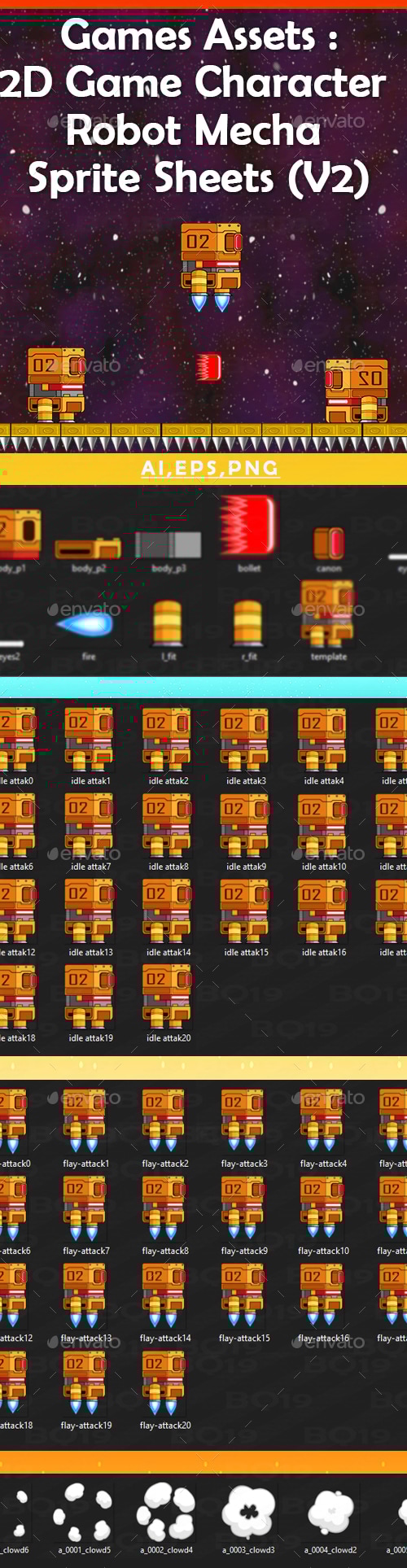Click the "idle attak14" file name

168,952
